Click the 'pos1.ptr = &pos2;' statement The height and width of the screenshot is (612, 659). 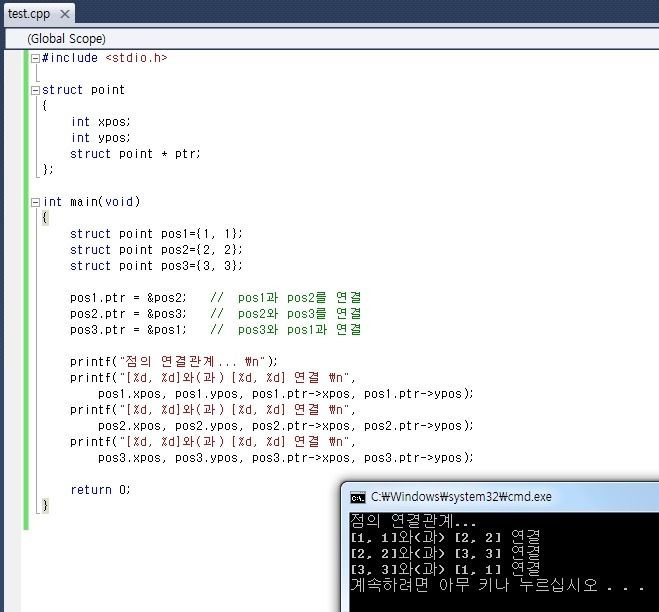pyautogui.click(x=128, y=298)
